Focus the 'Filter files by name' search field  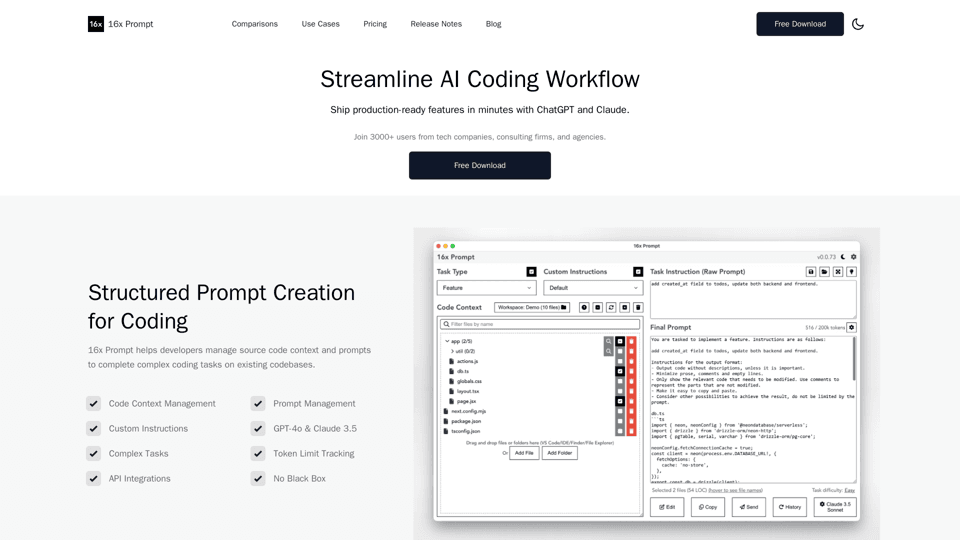click(x=540, y=324)
